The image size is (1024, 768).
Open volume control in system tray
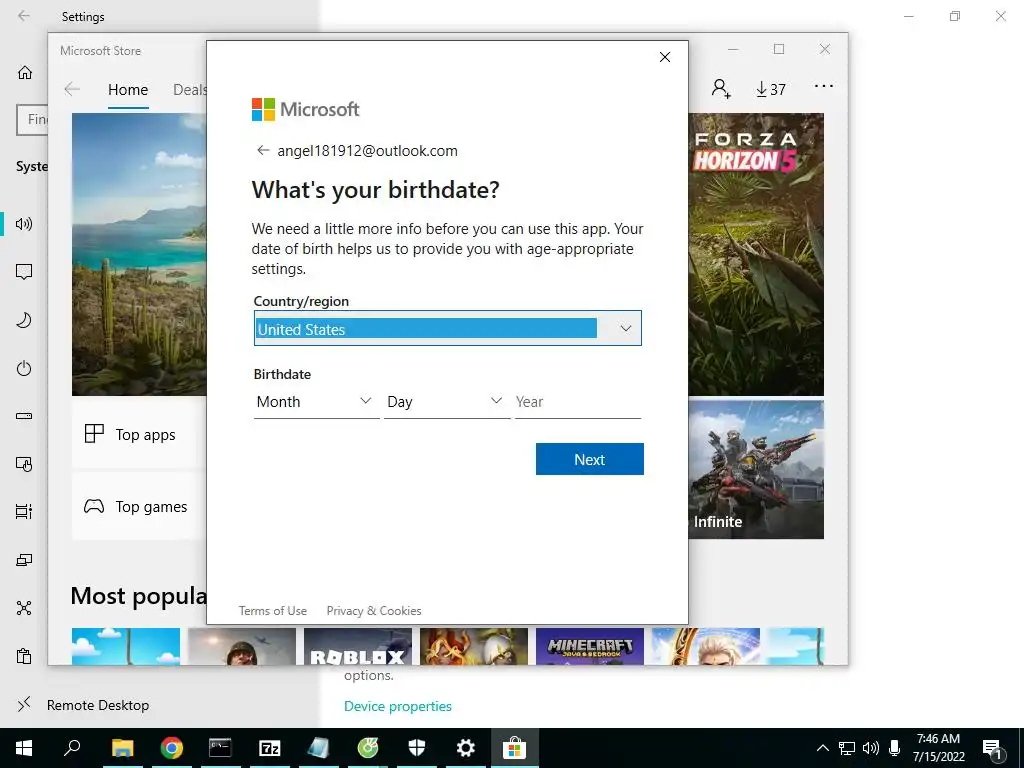871,748
